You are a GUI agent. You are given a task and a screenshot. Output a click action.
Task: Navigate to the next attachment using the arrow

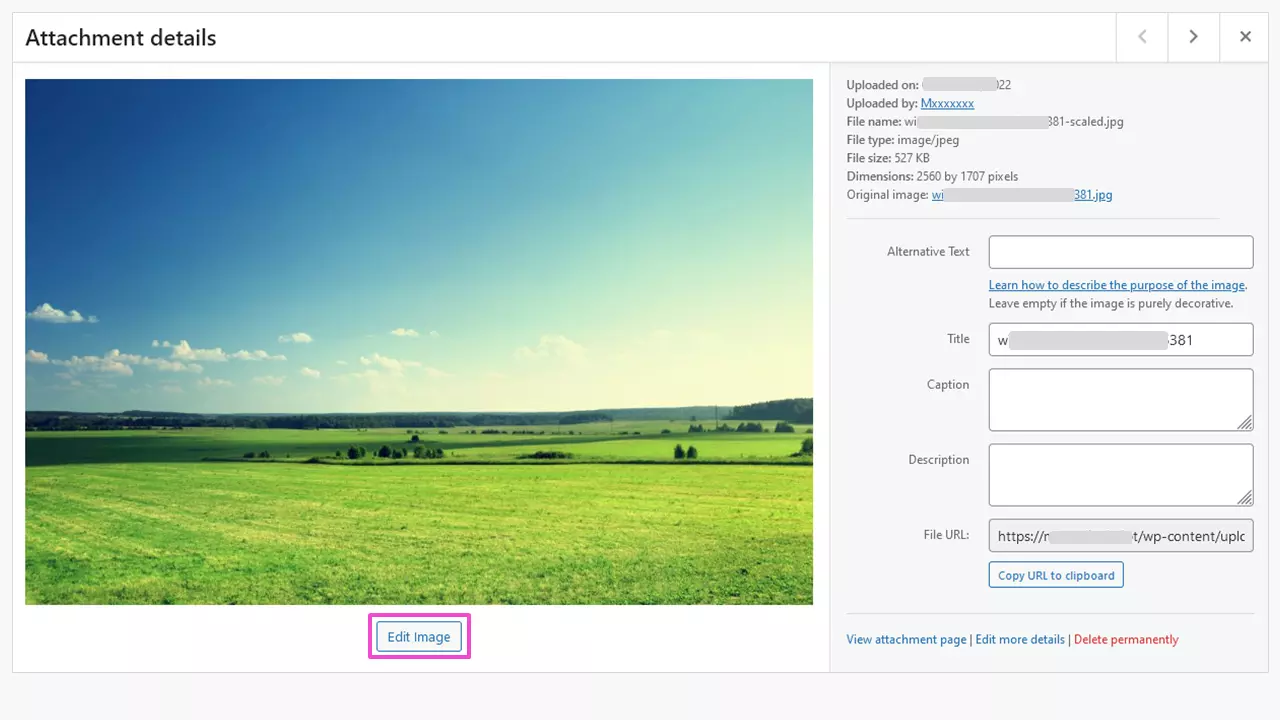tap(1193, 37)
